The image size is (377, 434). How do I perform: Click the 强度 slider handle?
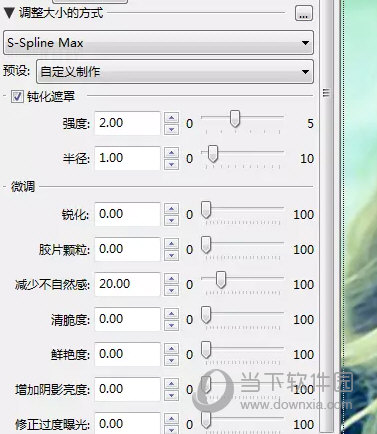pos(235,119)
